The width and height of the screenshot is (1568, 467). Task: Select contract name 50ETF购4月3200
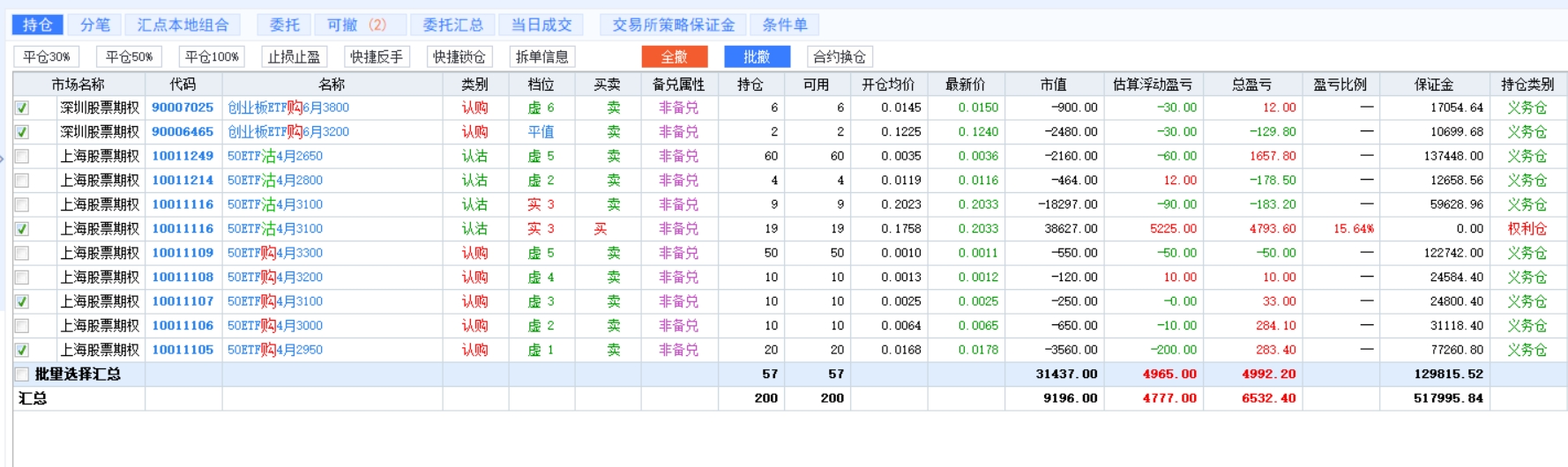(275, 278)
